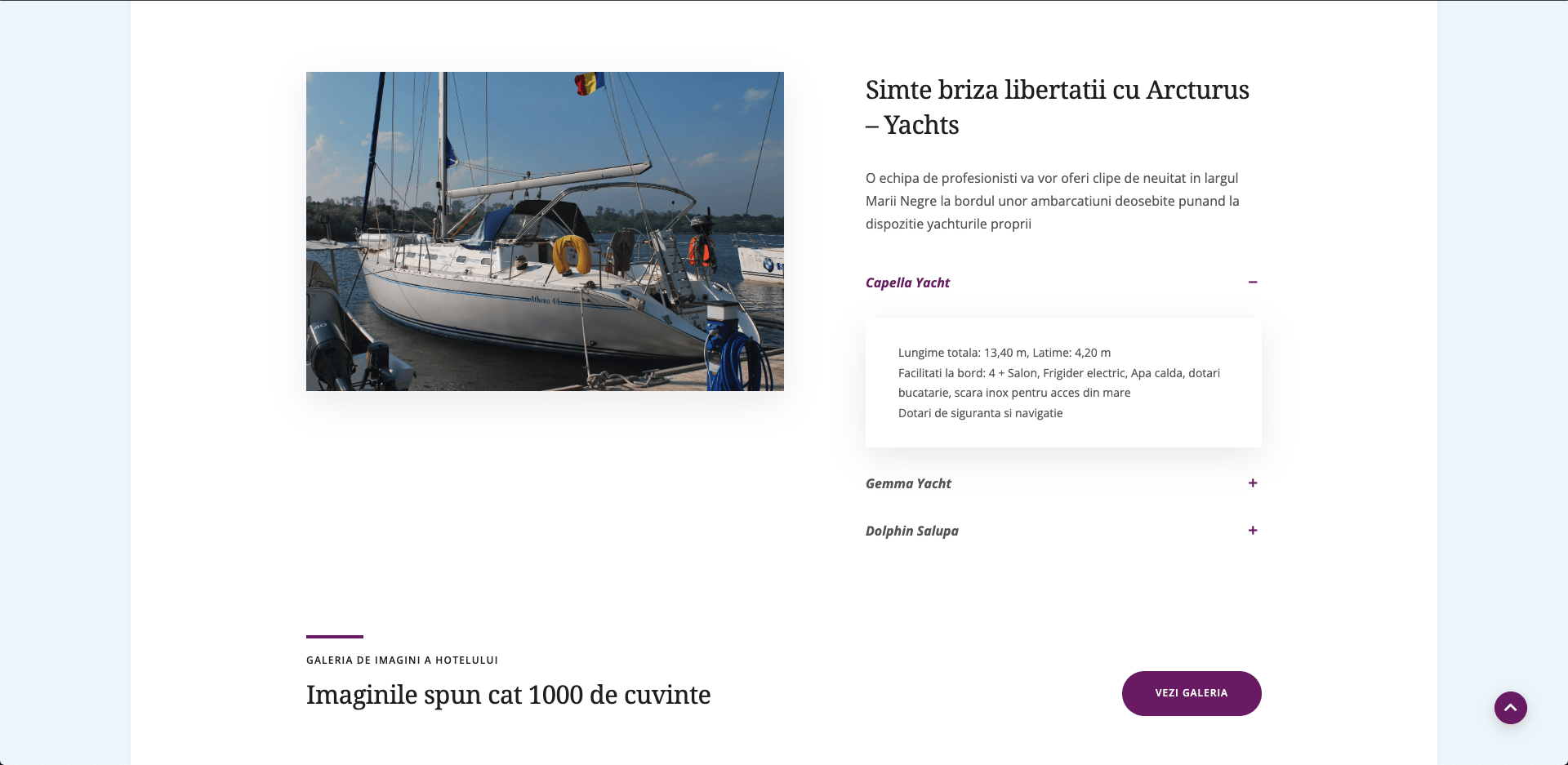Expand Dolphin Salupa using its plus icon
Viewport: 1568px width, 765px height.
point(1253,531)
